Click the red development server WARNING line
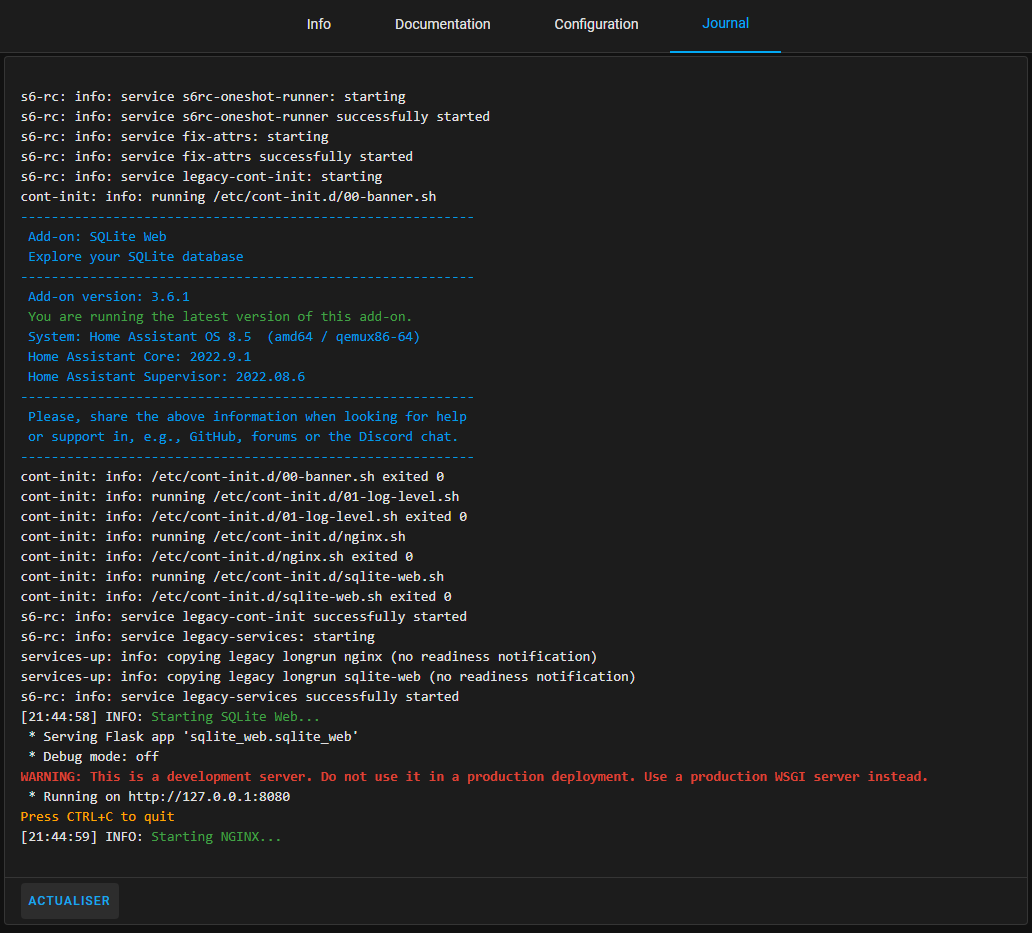 click(x=474, y=777)
